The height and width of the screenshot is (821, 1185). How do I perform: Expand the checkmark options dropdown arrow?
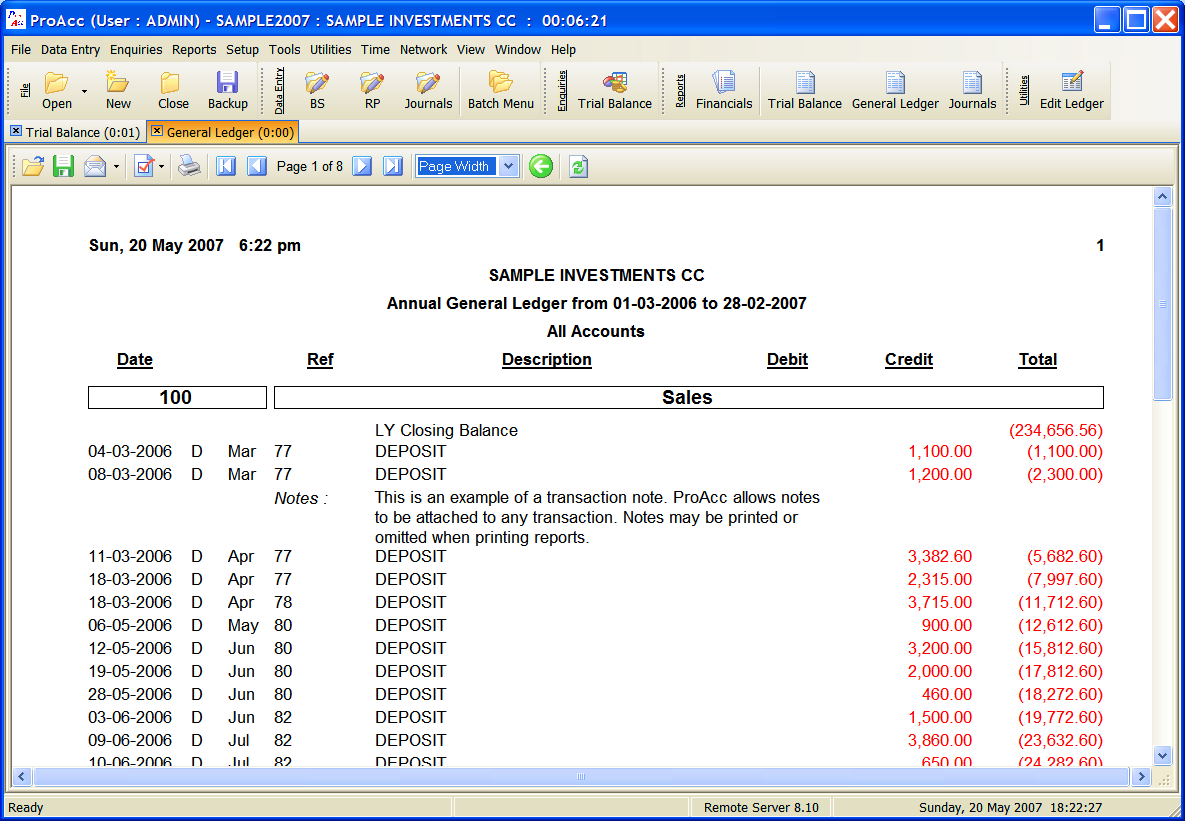tap(161, 167)
